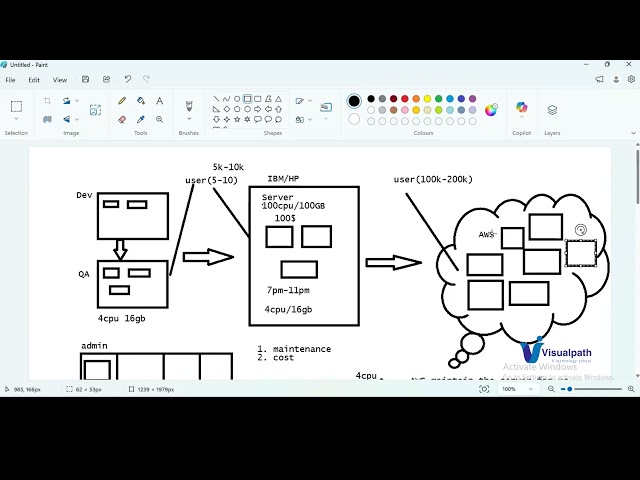Click the vertical canvas scrollbar
The image size is (640, 480).
coord(637,177)
